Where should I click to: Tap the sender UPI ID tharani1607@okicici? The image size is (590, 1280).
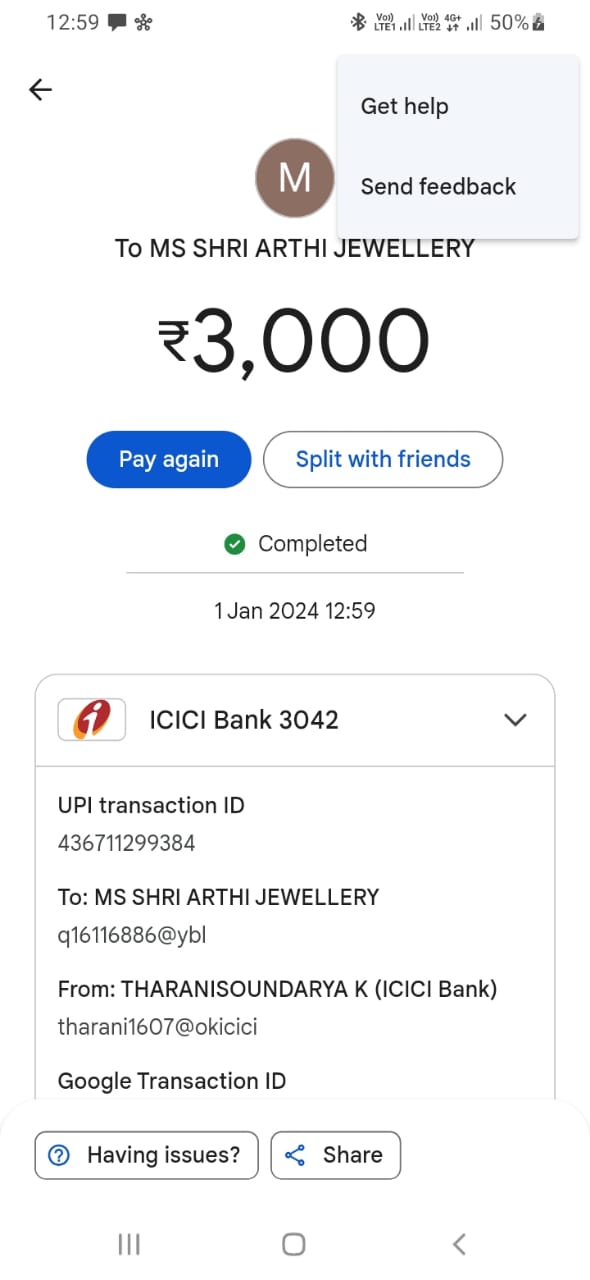click(x=157, y=1027)
